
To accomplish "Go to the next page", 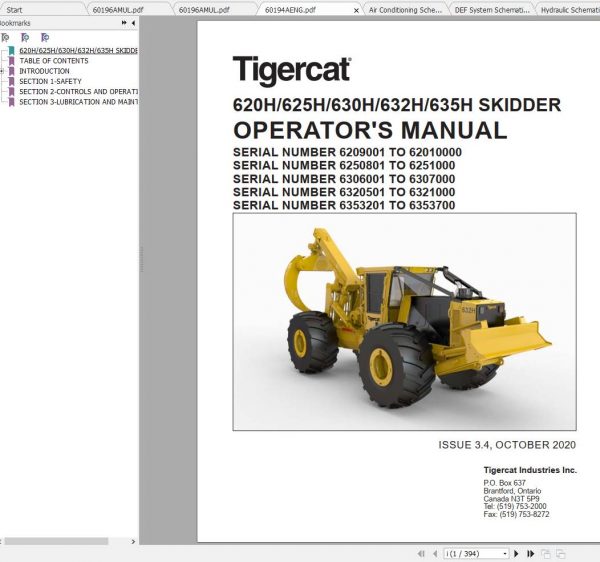I will (516, 553).
